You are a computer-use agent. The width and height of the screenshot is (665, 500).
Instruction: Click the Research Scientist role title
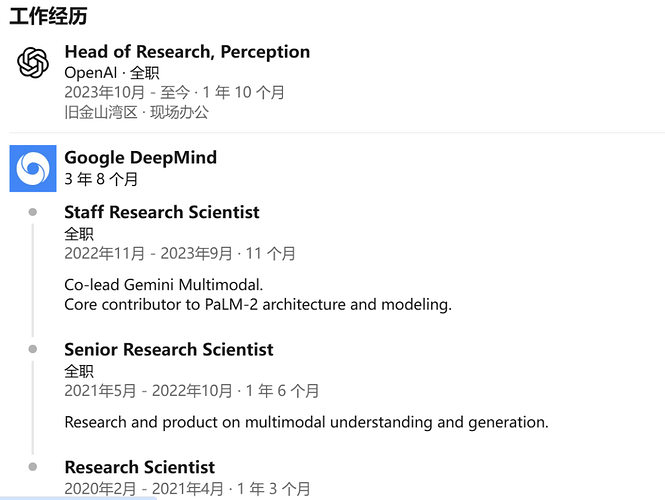click(x=140, y=467)
